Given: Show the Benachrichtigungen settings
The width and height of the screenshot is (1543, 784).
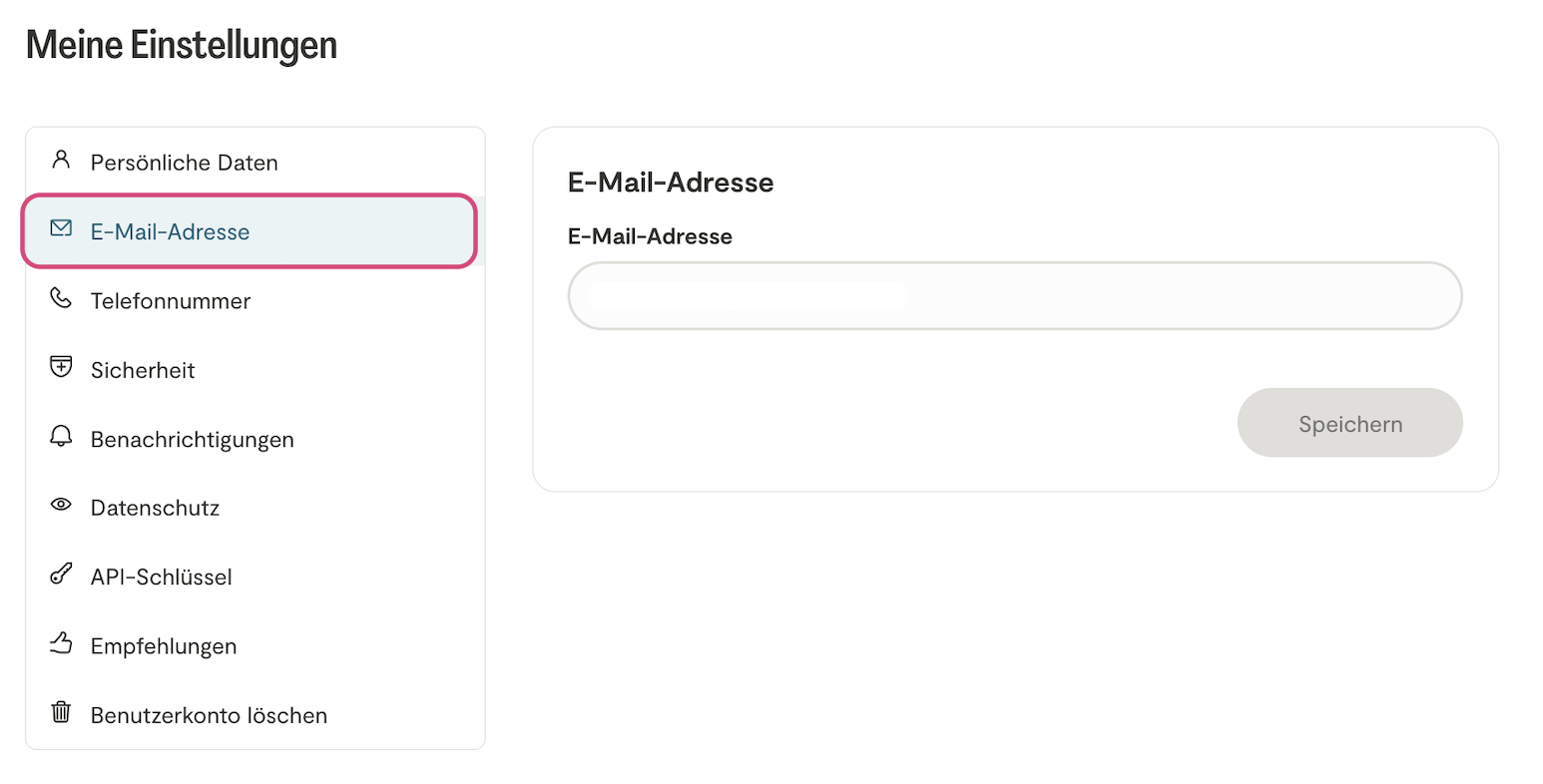Looking at the screenshot, I should tap(192, 440).
